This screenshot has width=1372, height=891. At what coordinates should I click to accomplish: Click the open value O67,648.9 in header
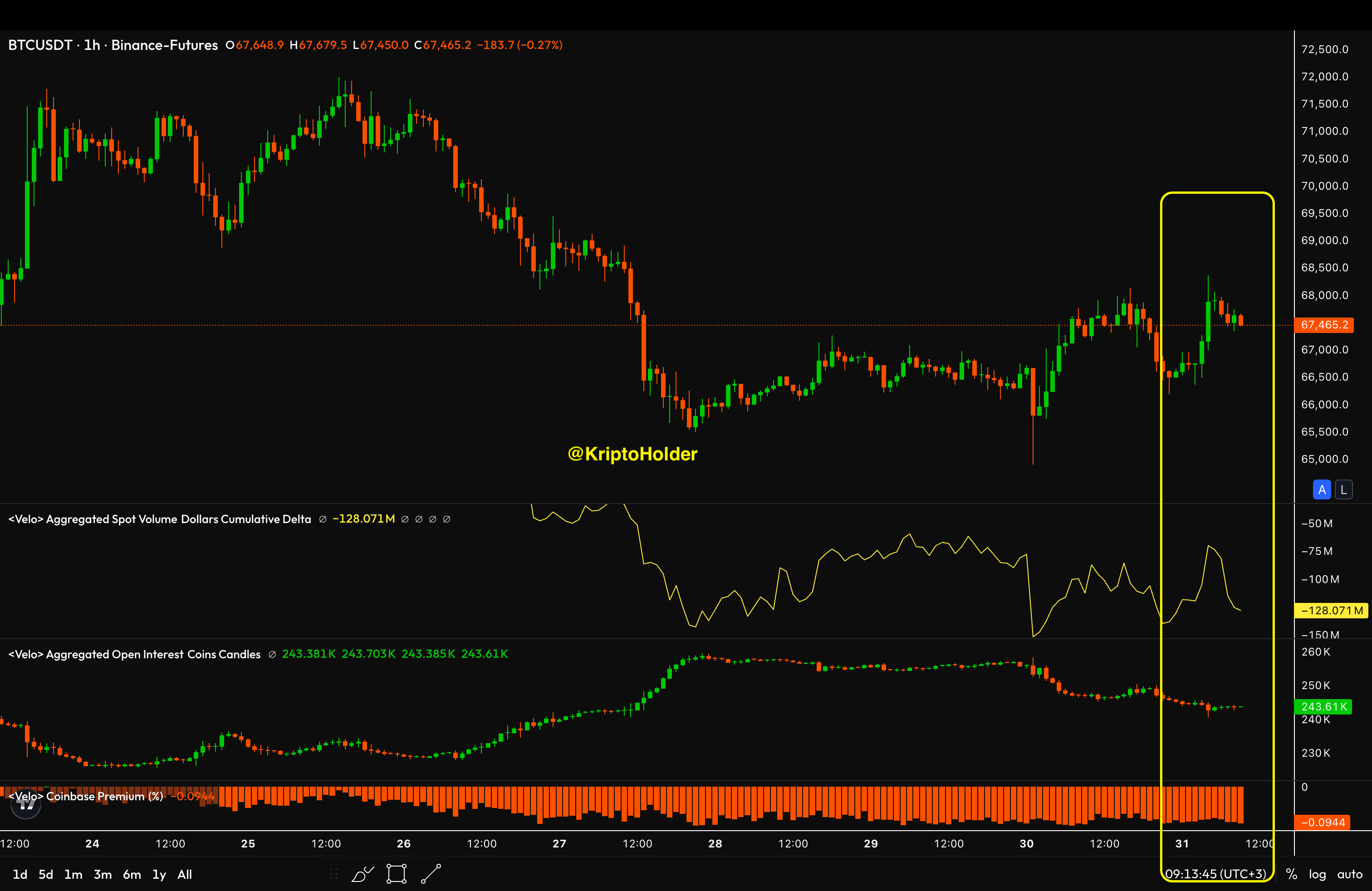[254, 45]
